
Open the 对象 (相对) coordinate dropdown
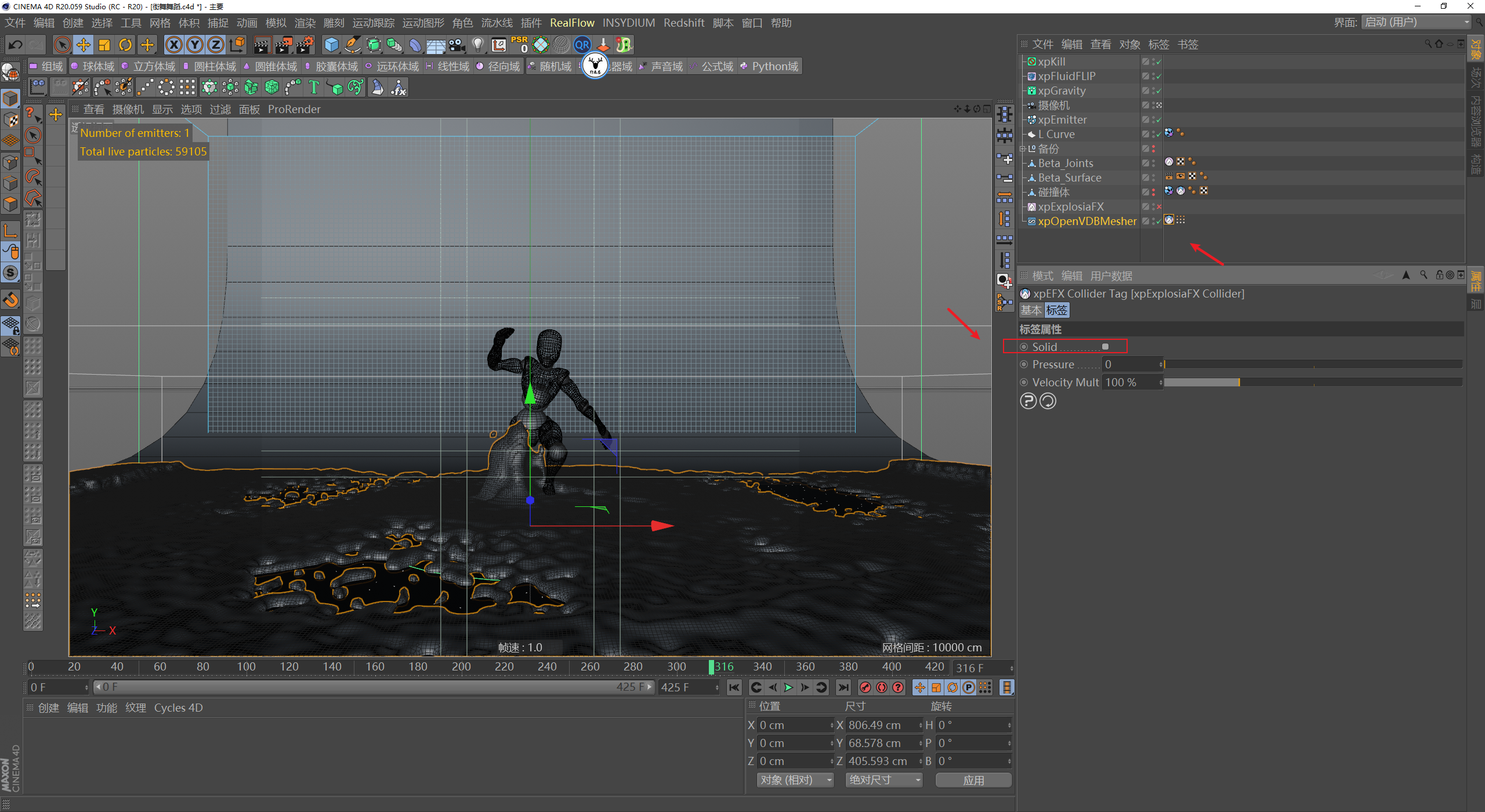pos(794,780)
